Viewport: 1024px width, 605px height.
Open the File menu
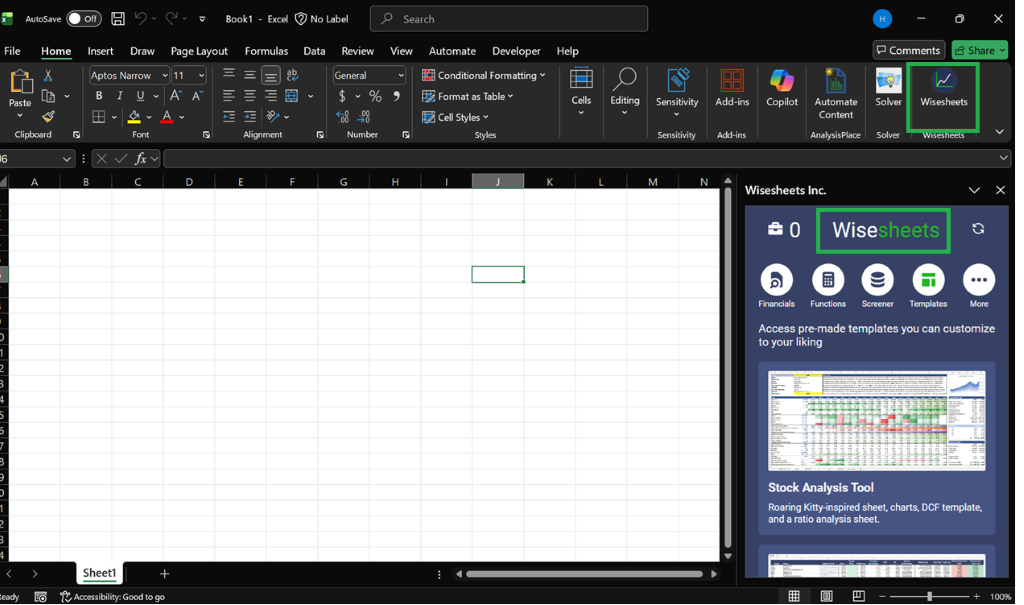(12, 51)
